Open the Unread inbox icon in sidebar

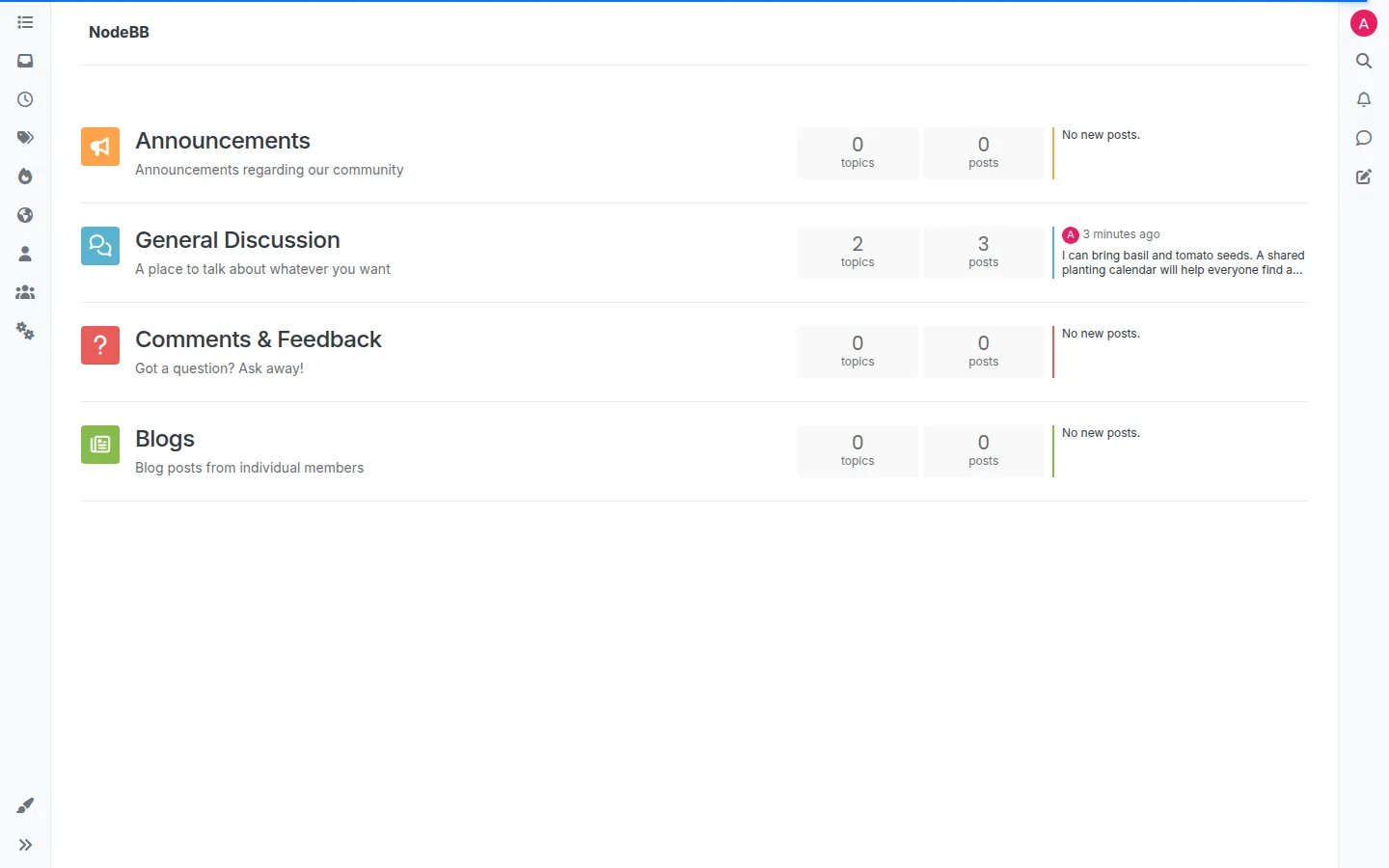(x=25, y=61)
